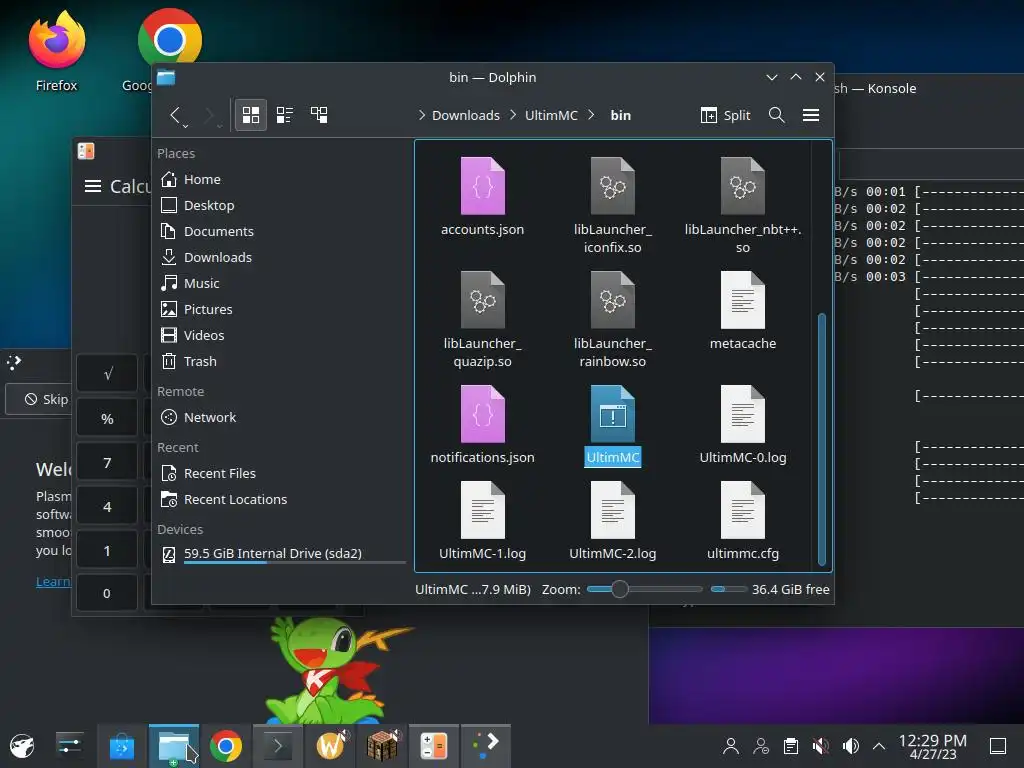Select ultimmc.cfg file icon
Image resolution: width=1024 pixels, height=768 pixels.
click(x=743, y=510)
